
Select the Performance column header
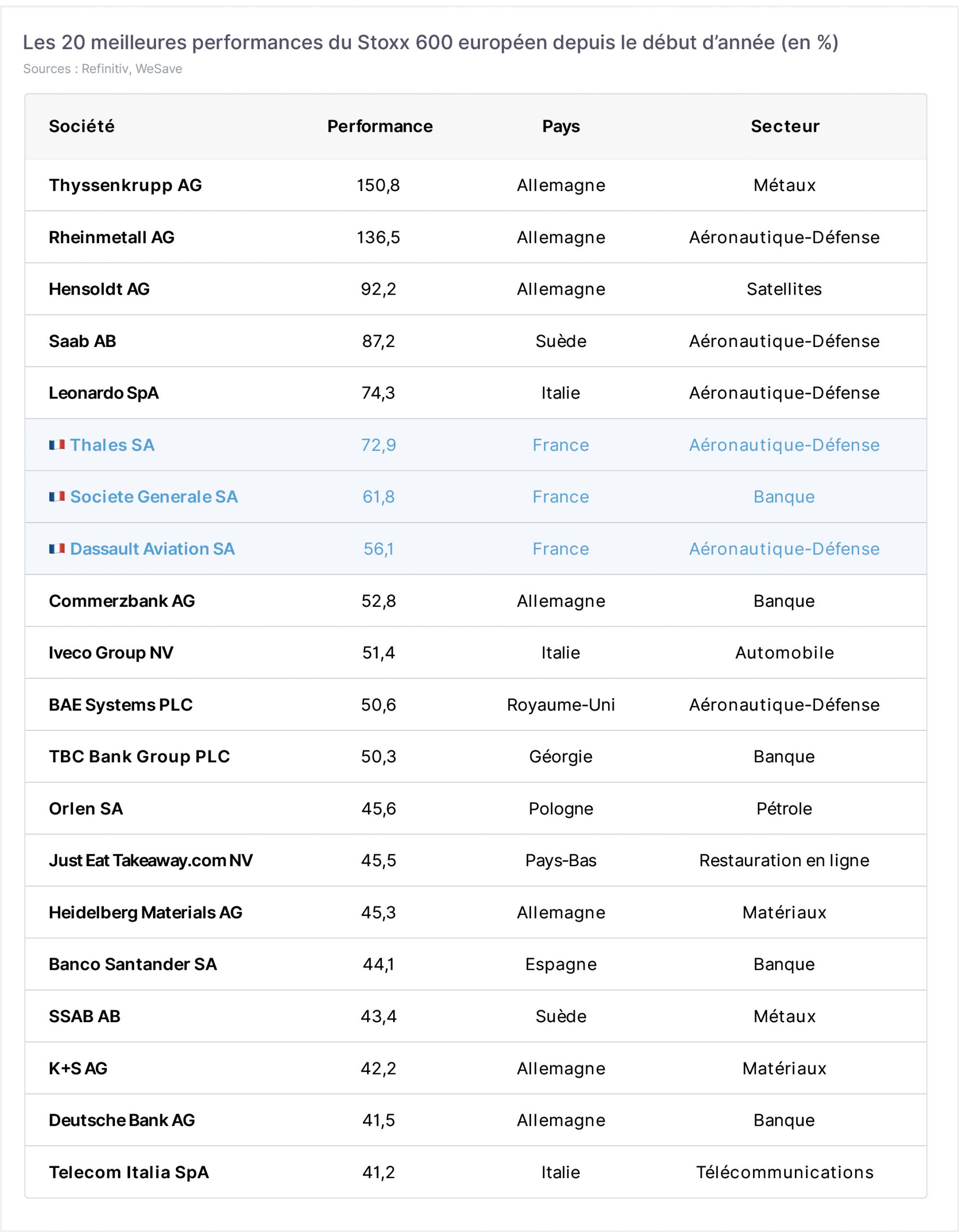(380, 127)
